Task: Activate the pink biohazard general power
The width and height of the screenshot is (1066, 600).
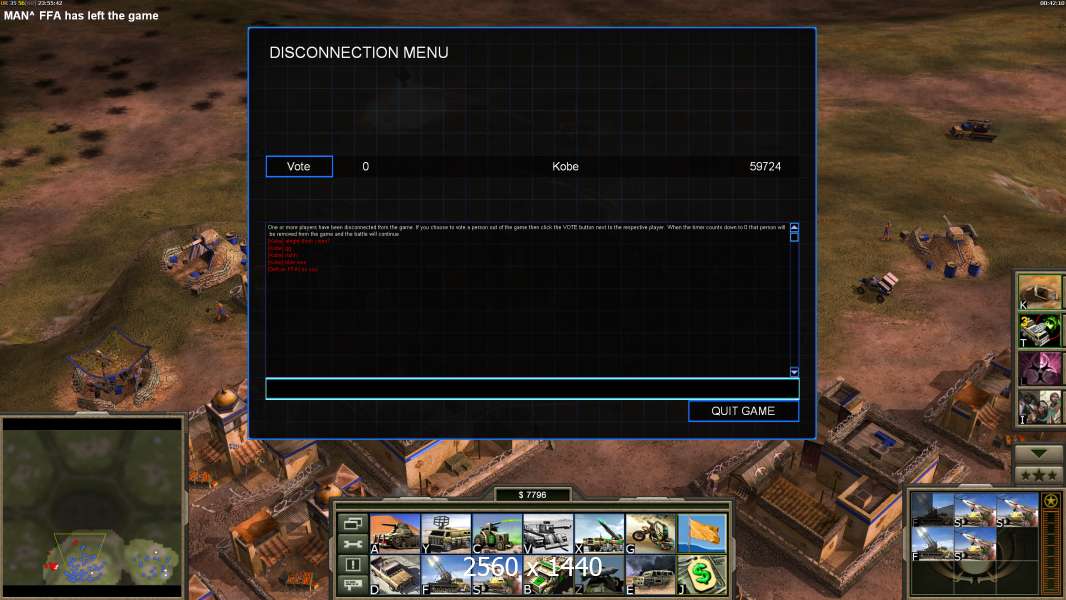Action: point(1040,368)
